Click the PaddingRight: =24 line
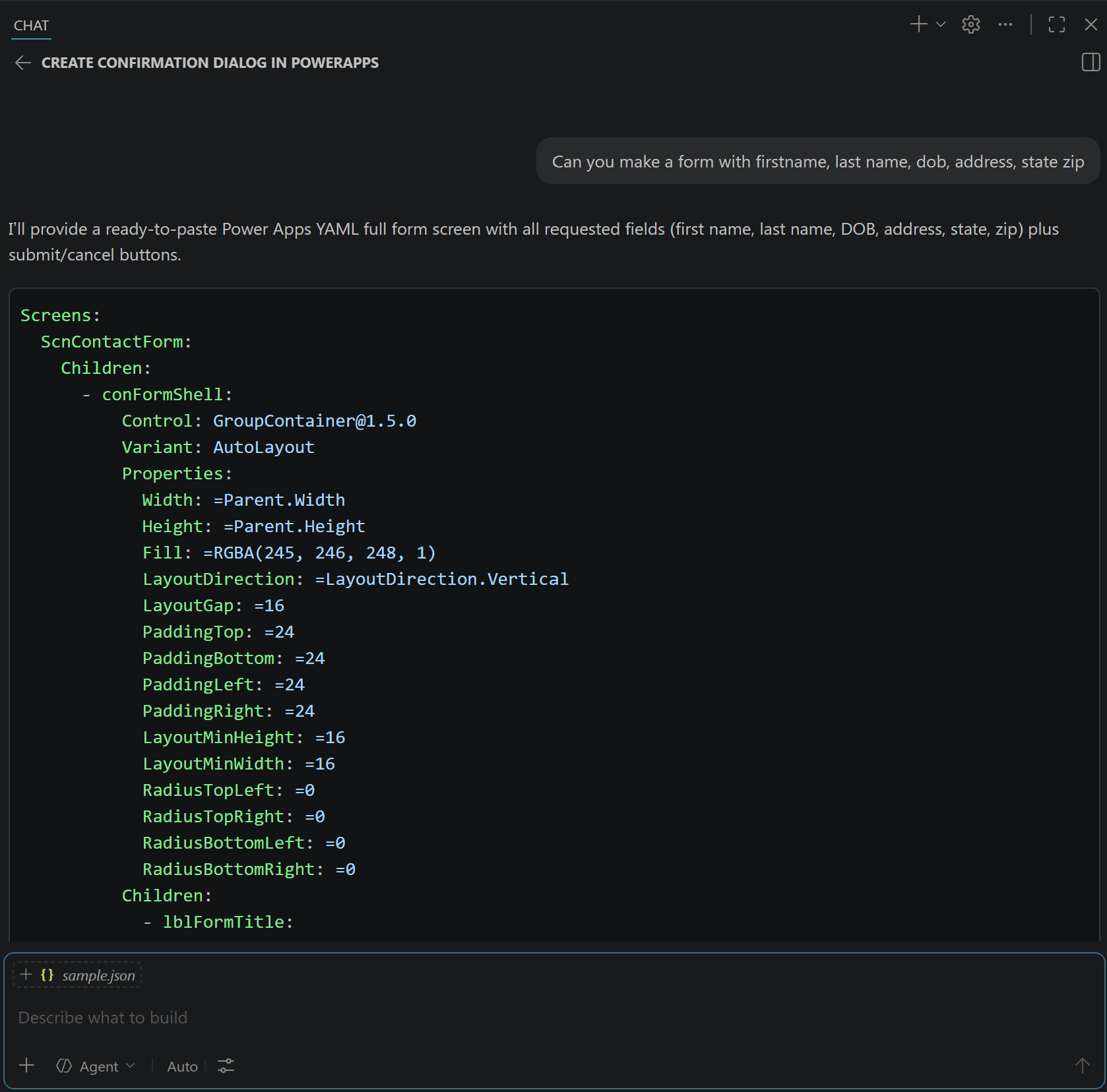The image size is (1107, 1092). point(228,711)
